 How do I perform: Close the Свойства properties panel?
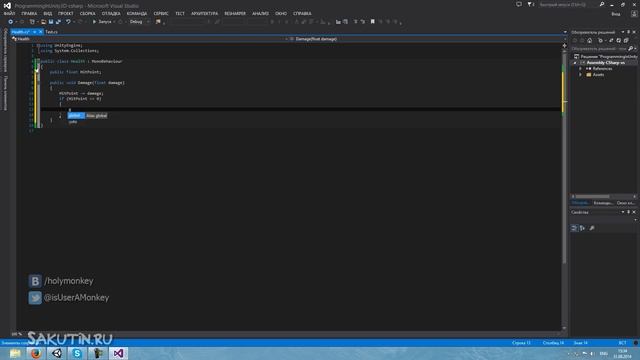634,212
